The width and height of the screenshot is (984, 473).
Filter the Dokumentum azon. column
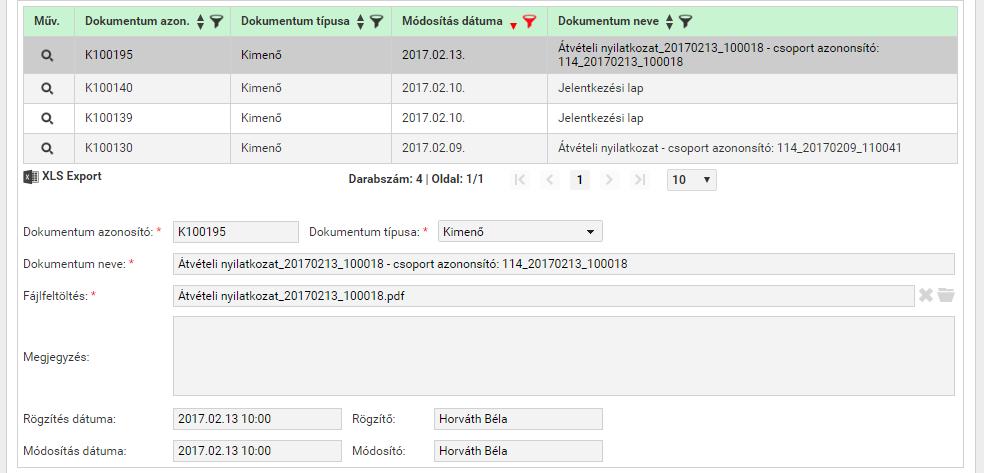click(216, 22)
